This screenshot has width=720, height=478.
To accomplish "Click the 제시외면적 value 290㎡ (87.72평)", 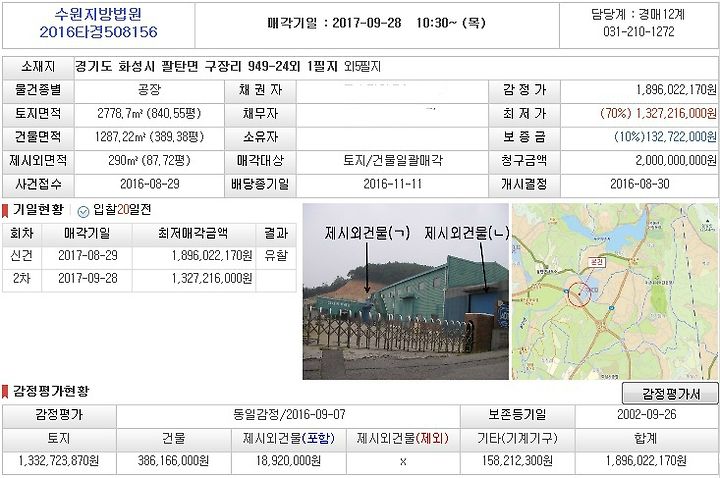I will [x=149, y=160].
